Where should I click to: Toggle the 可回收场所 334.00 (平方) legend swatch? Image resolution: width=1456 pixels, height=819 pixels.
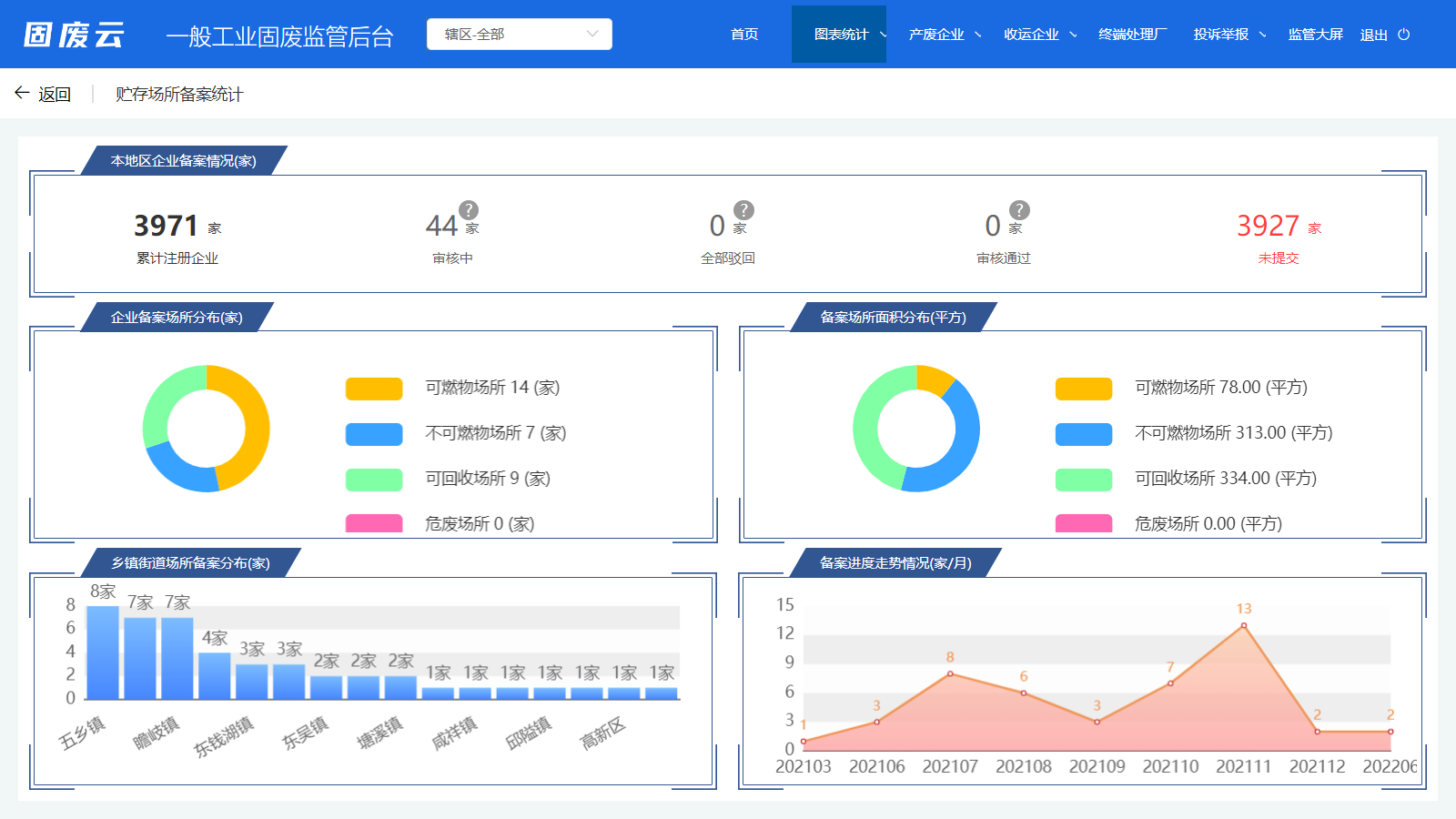pyautogui.click(x=1084, y=480)
